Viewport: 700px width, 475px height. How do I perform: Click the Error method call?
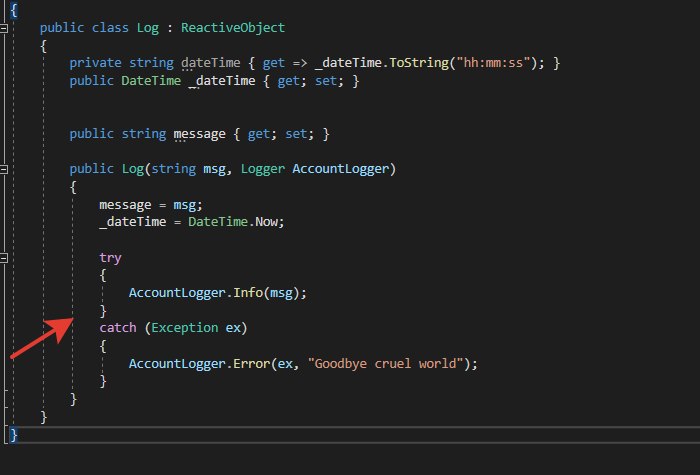pos(251,364)
